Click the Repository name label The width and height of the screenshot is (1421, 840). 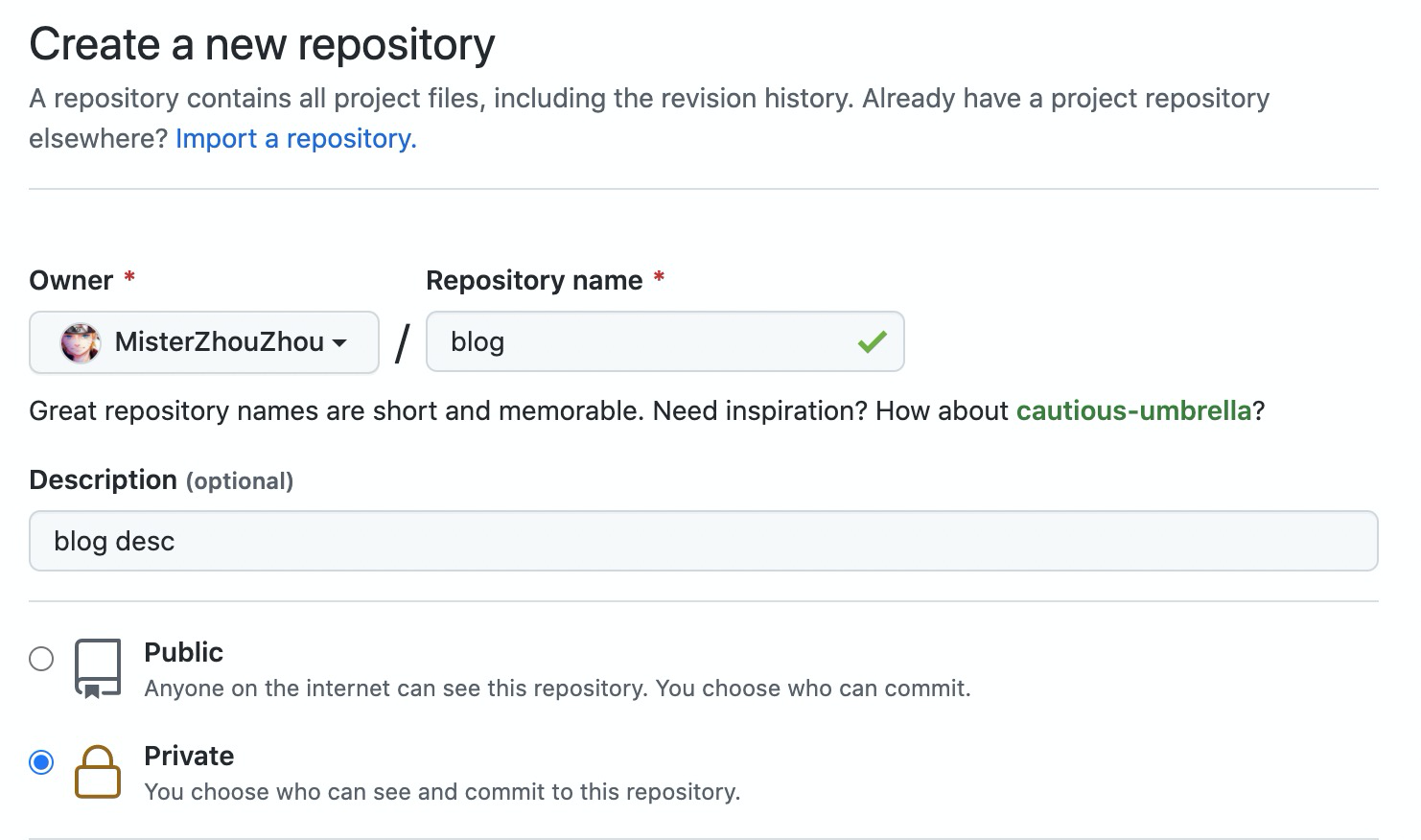534,281
